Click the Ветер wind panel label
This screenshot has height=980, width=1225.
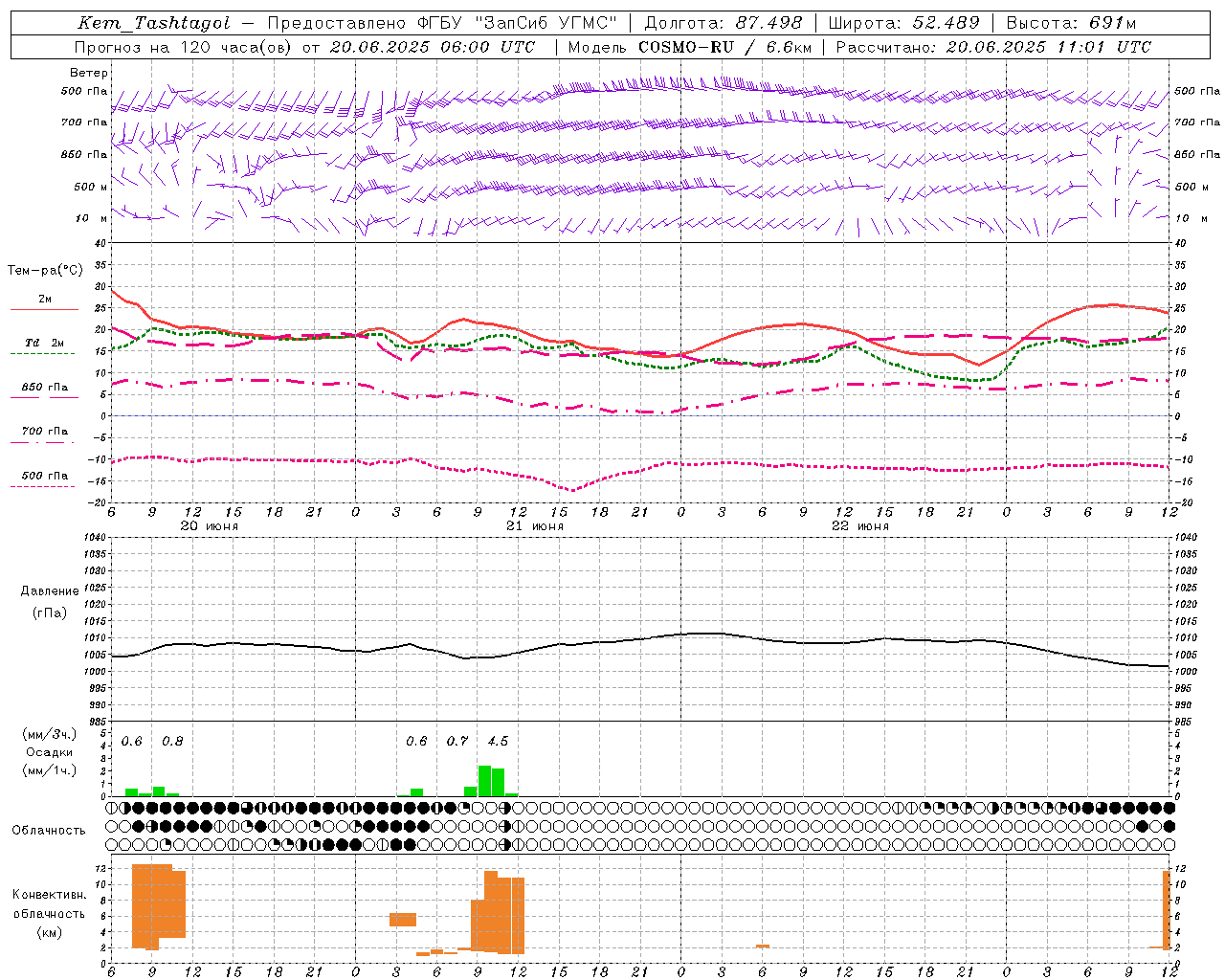[89, 73]
